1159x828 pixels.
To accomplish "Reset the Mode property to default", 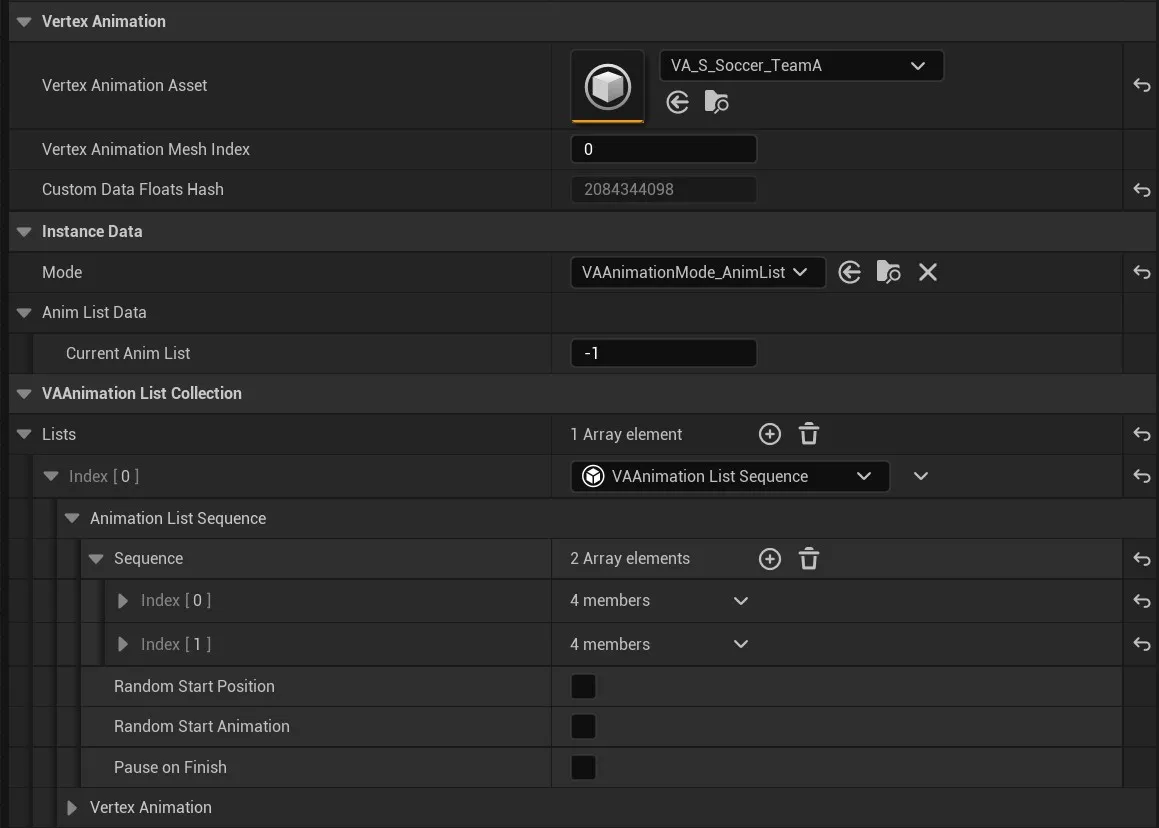I will [x=1141, y=271].
